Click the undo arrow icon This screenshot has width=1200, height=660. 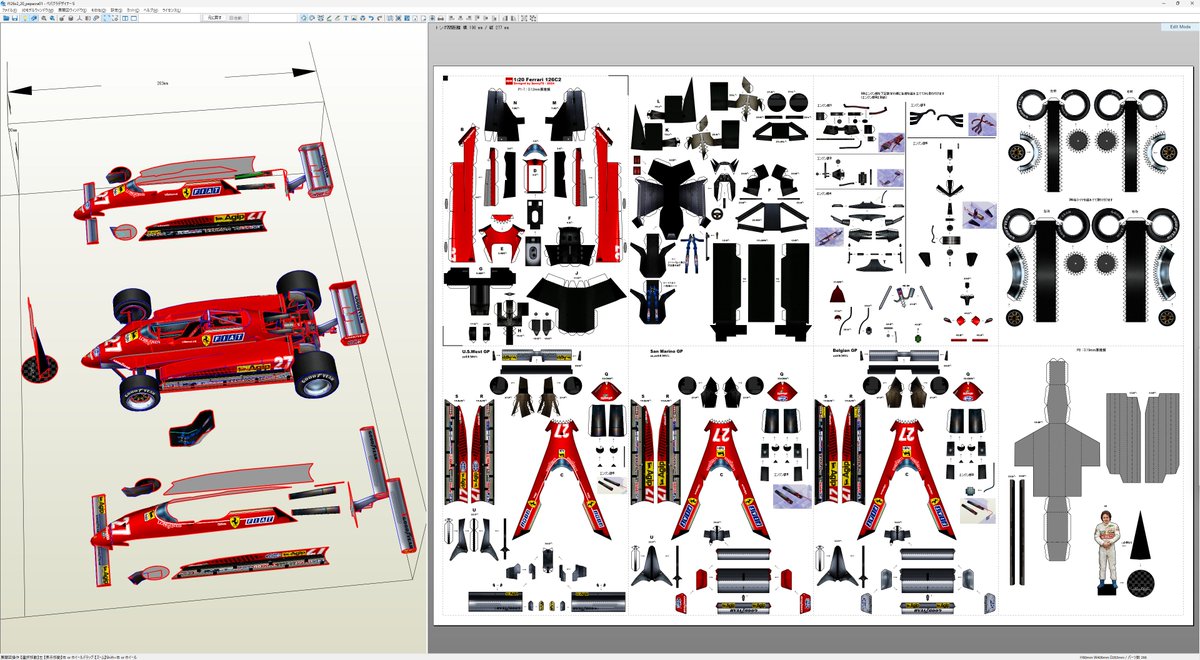(371, 18)
